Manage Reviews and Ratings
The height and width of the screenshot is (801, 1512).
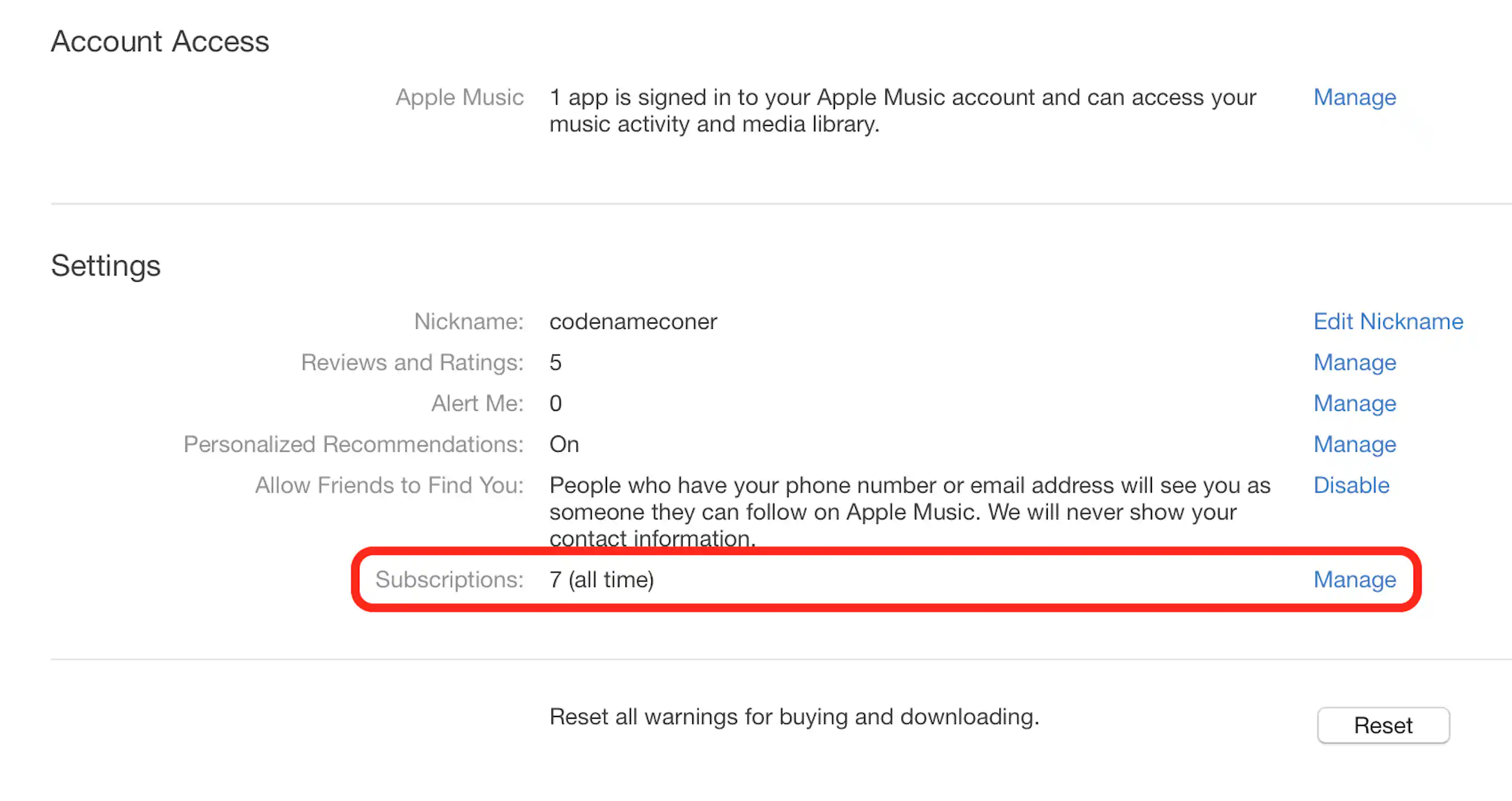[1354, 363]
